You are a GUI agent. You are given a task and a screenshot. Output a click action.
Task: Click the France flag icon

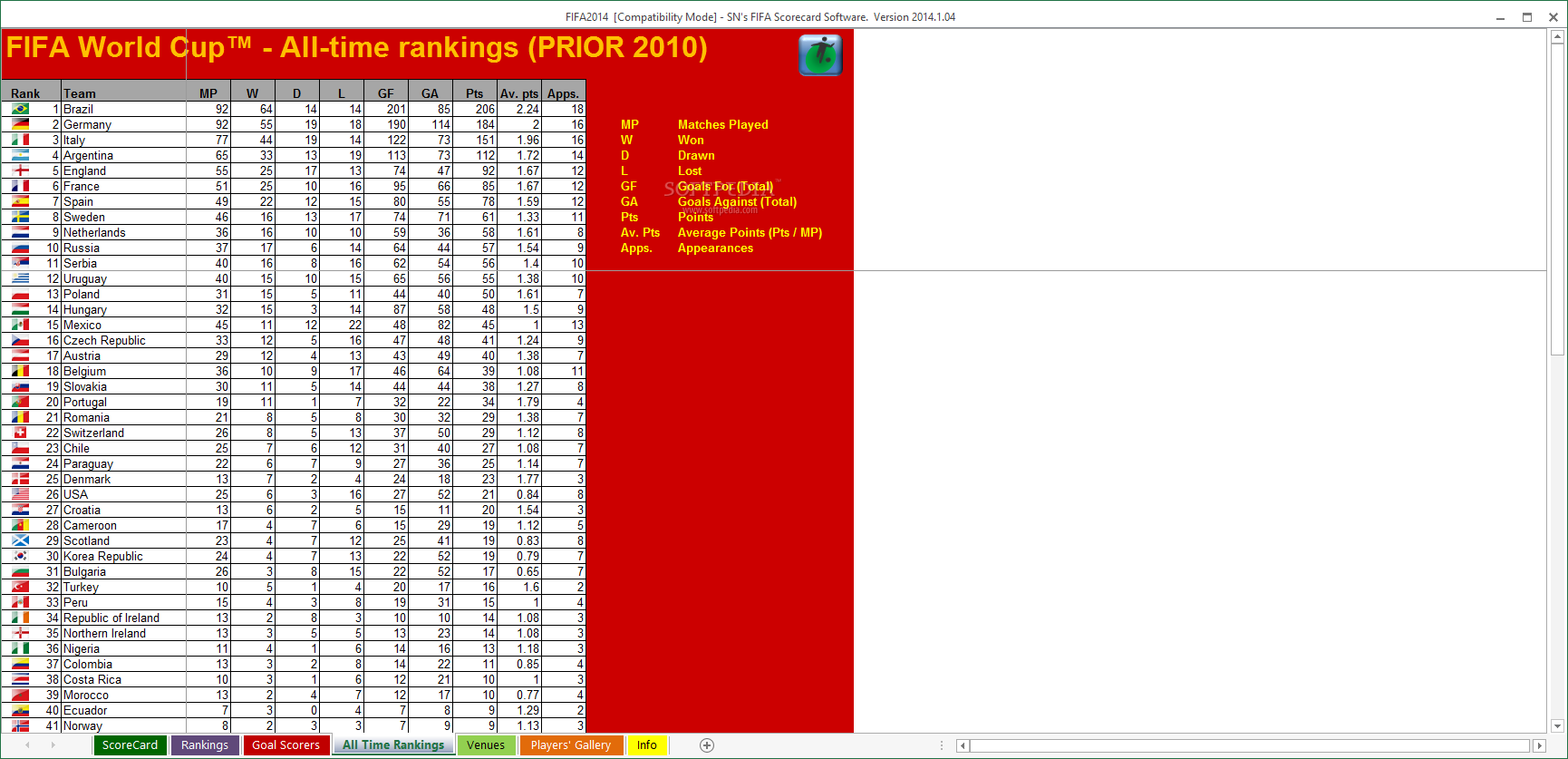pyautogui.click(x=20, y=186)
